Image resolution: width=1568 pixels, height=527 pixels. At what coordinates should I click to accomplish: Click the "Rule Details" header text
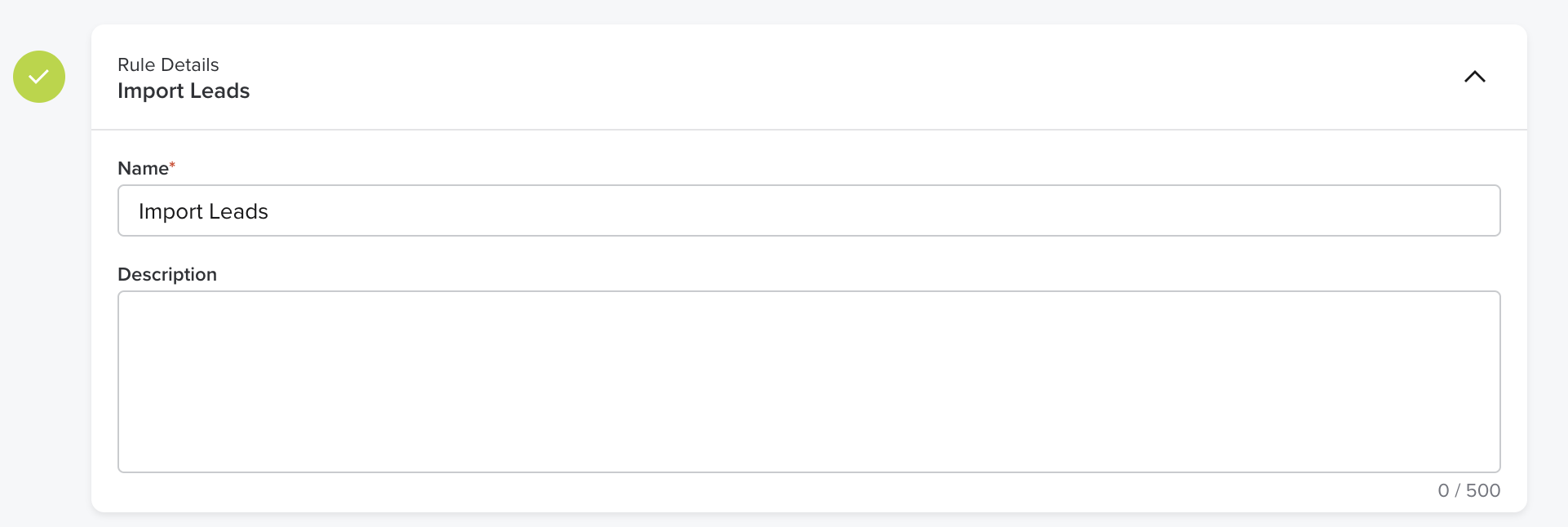[x=168, y=64]
